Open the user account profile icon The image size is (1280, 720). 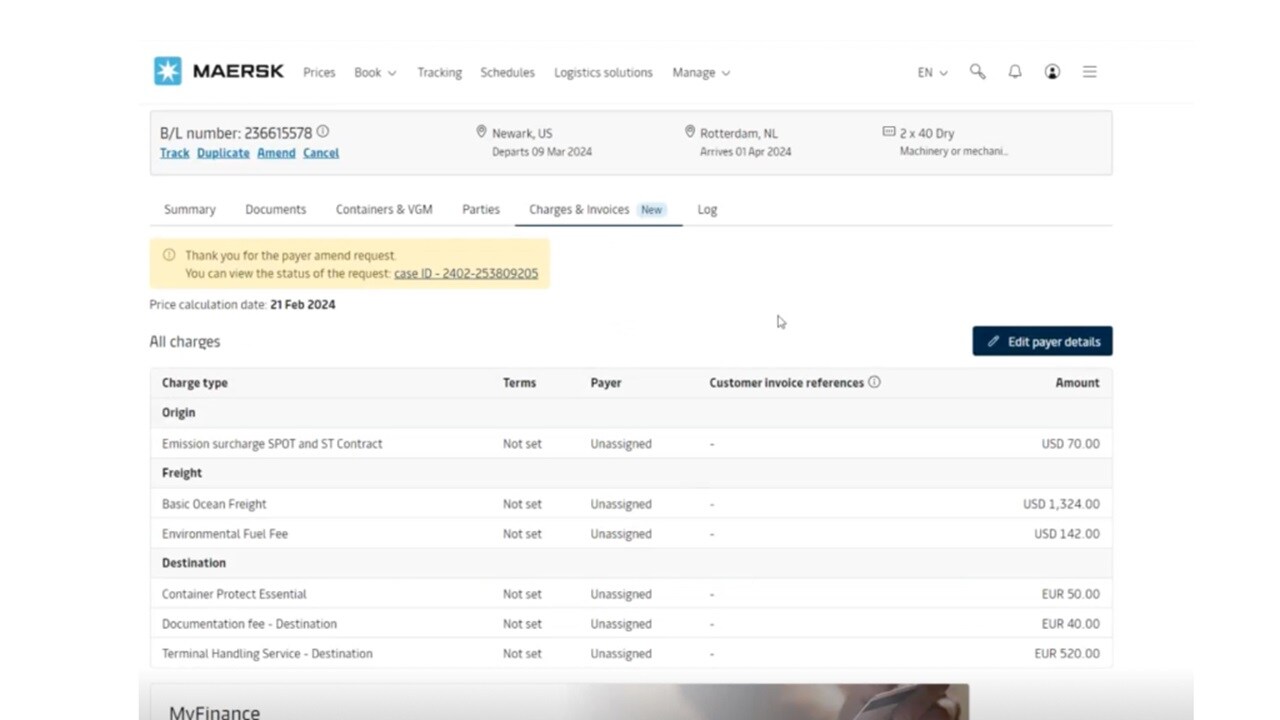coord(1052,72)
